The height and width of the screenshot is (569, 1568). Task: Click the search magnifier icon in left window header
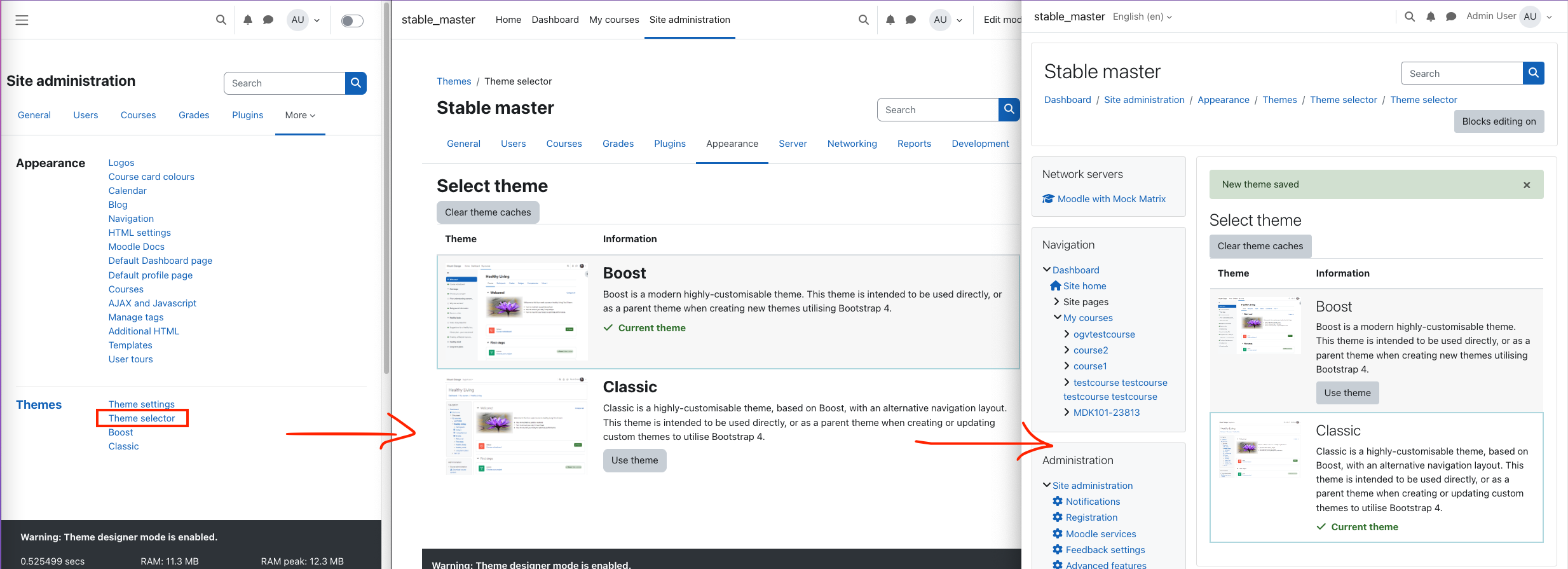click(221, 20)
